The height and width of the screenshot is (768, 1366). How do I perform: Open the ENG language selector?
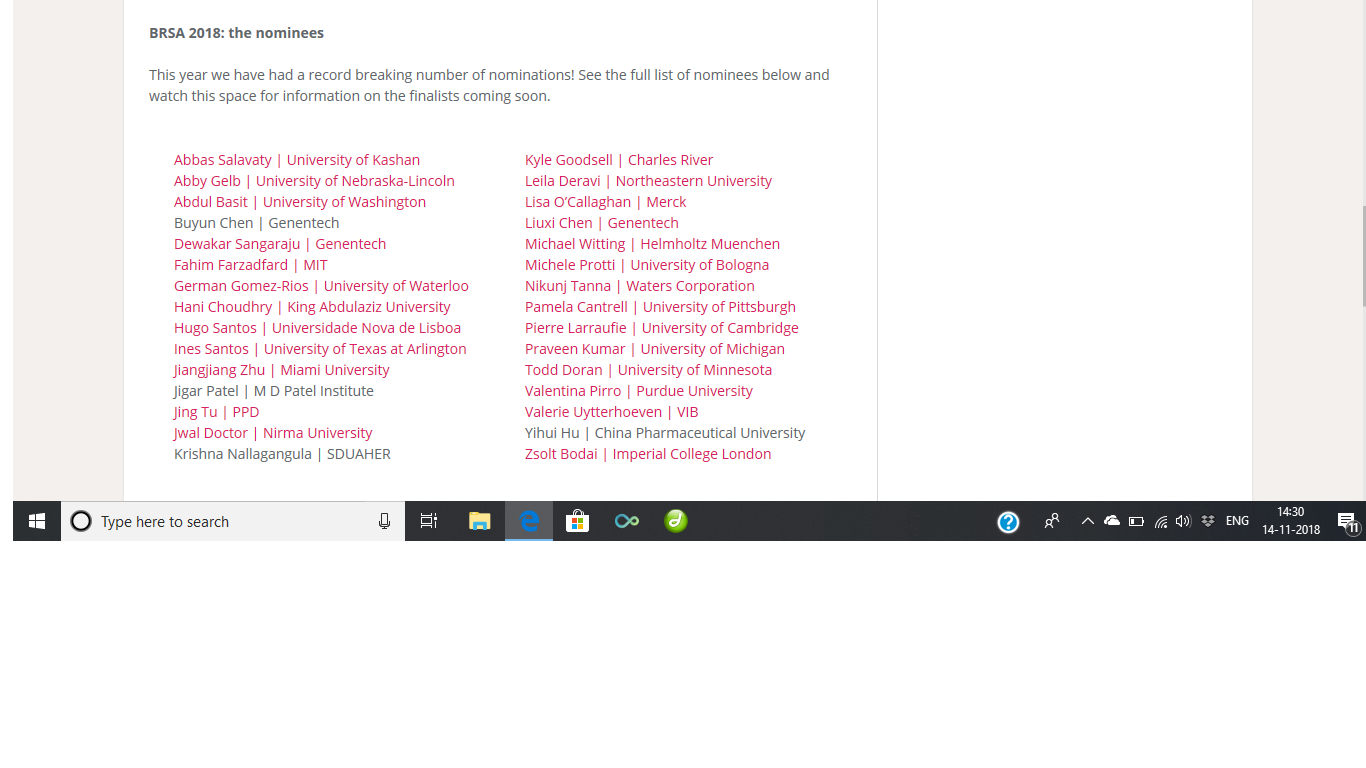click(x=1237, y=521)
